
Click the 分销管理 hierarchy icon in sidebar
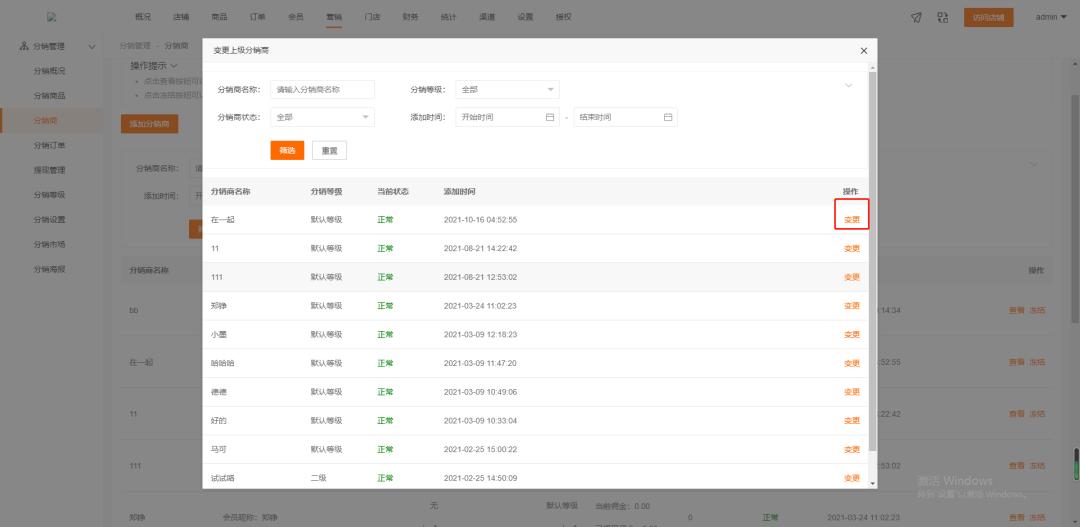click(x=24, y=47)
